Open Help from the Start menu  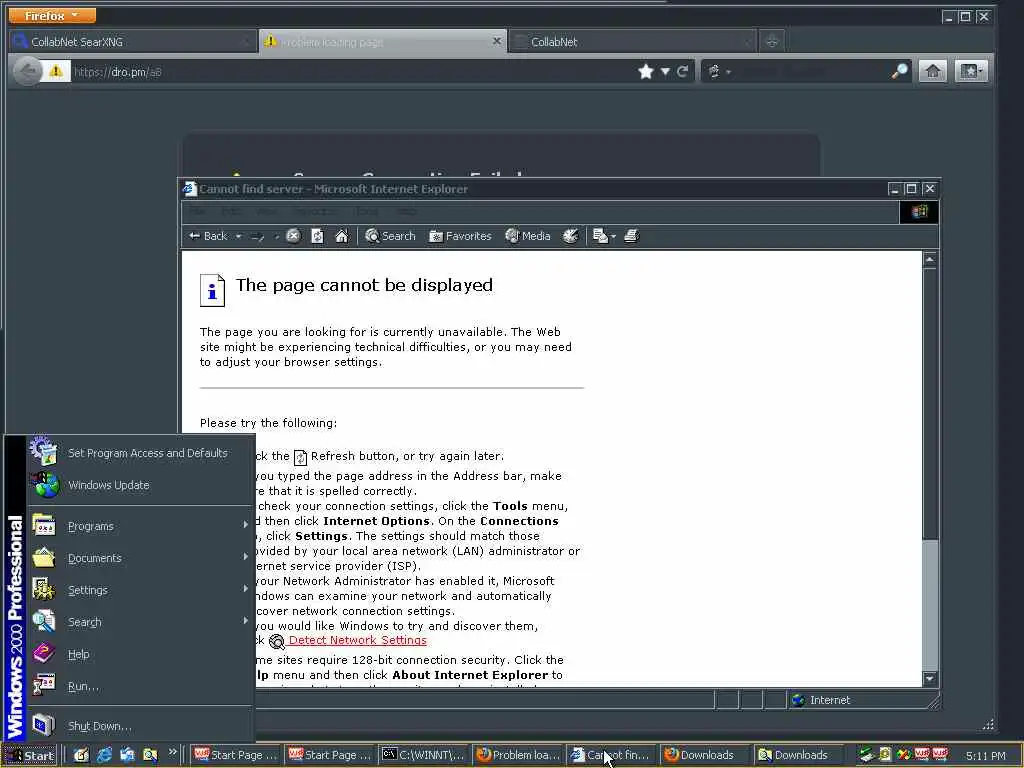pos(140,654)
